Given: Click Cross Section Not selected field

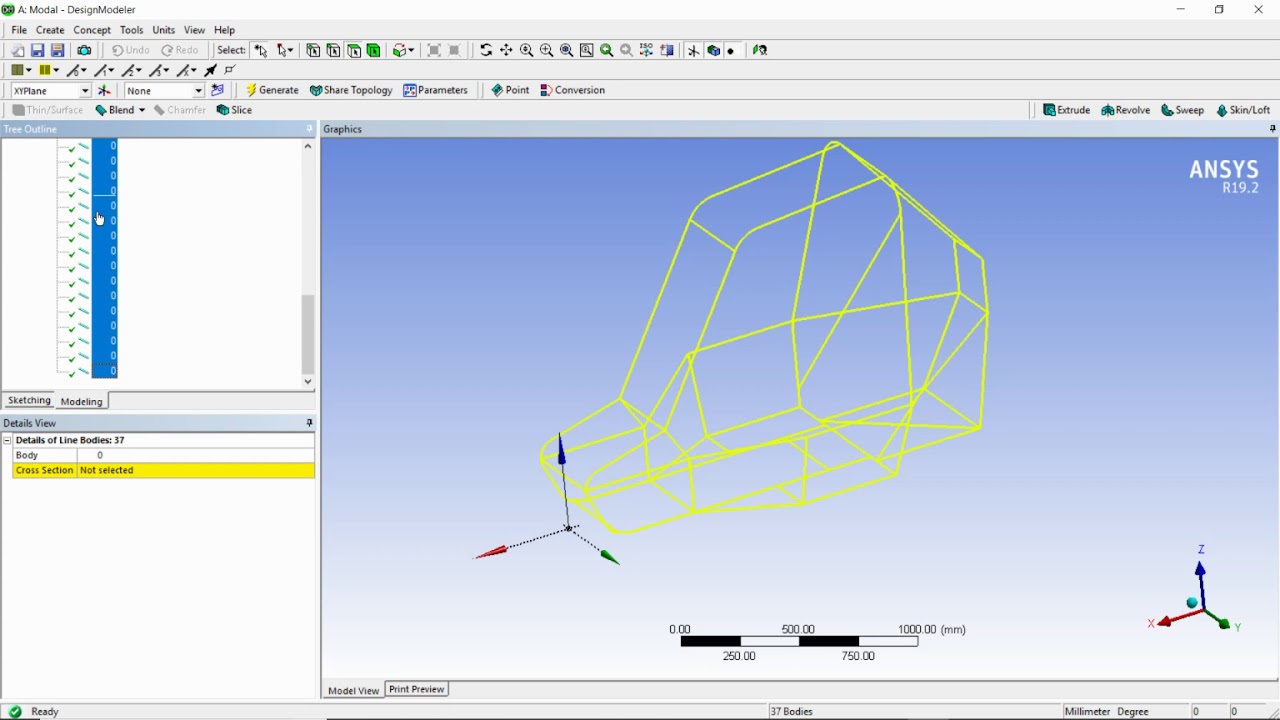Looking at the screenshot, I should 196,470.
